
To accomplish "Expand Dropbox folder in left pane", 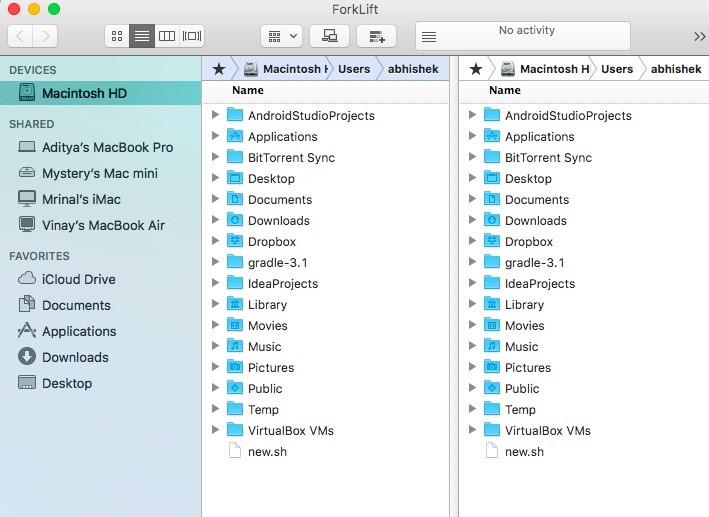I will click(216, 241).
